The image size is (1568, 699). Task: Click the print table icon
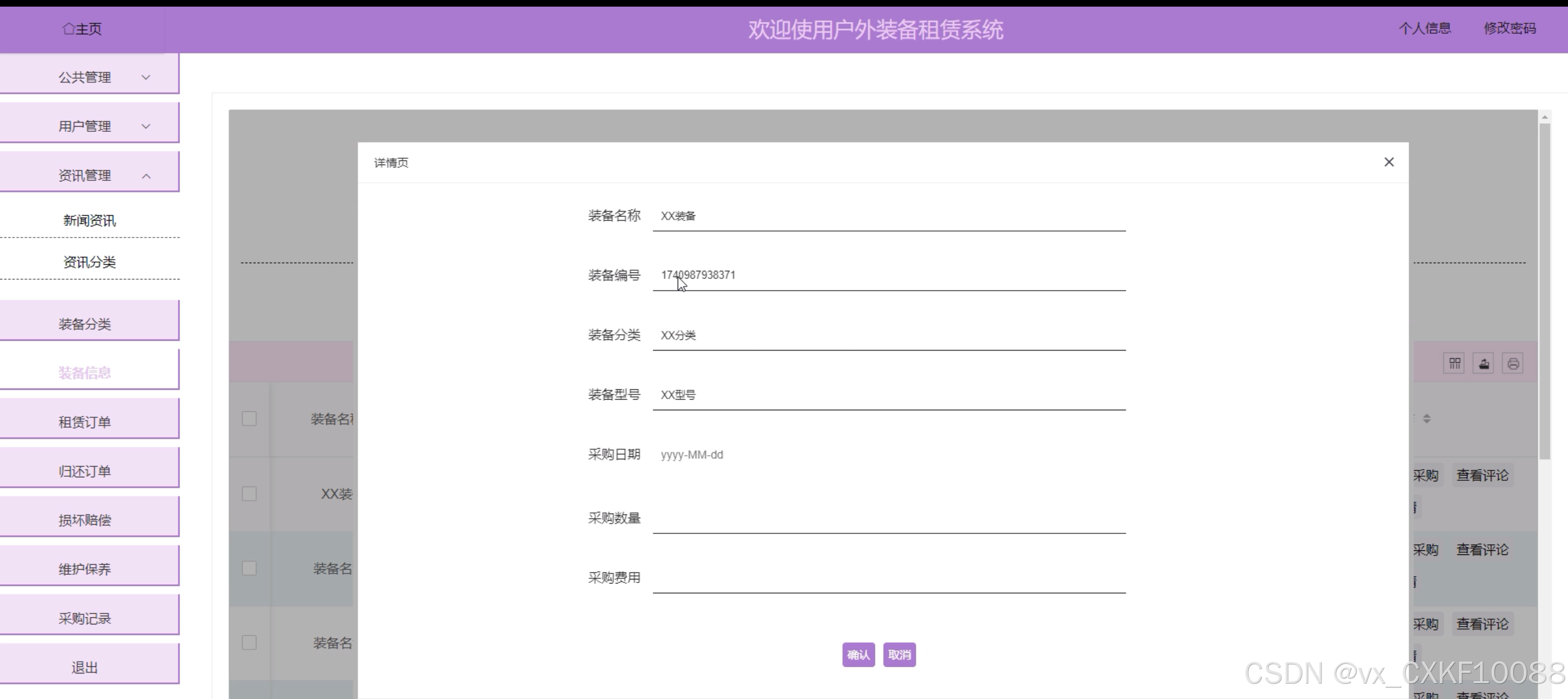tap(1513, 363)
